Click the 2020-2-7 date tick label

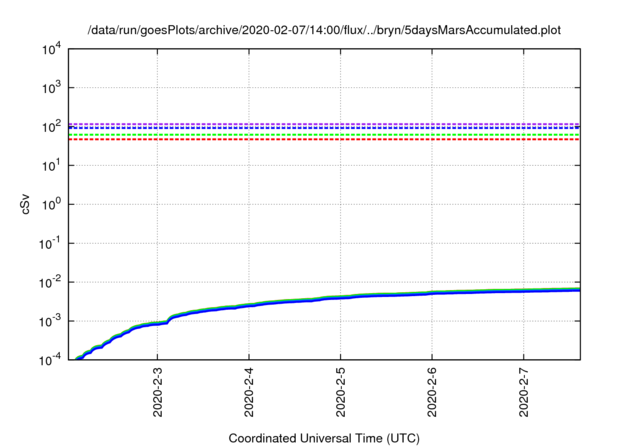(x=524, y=392)
